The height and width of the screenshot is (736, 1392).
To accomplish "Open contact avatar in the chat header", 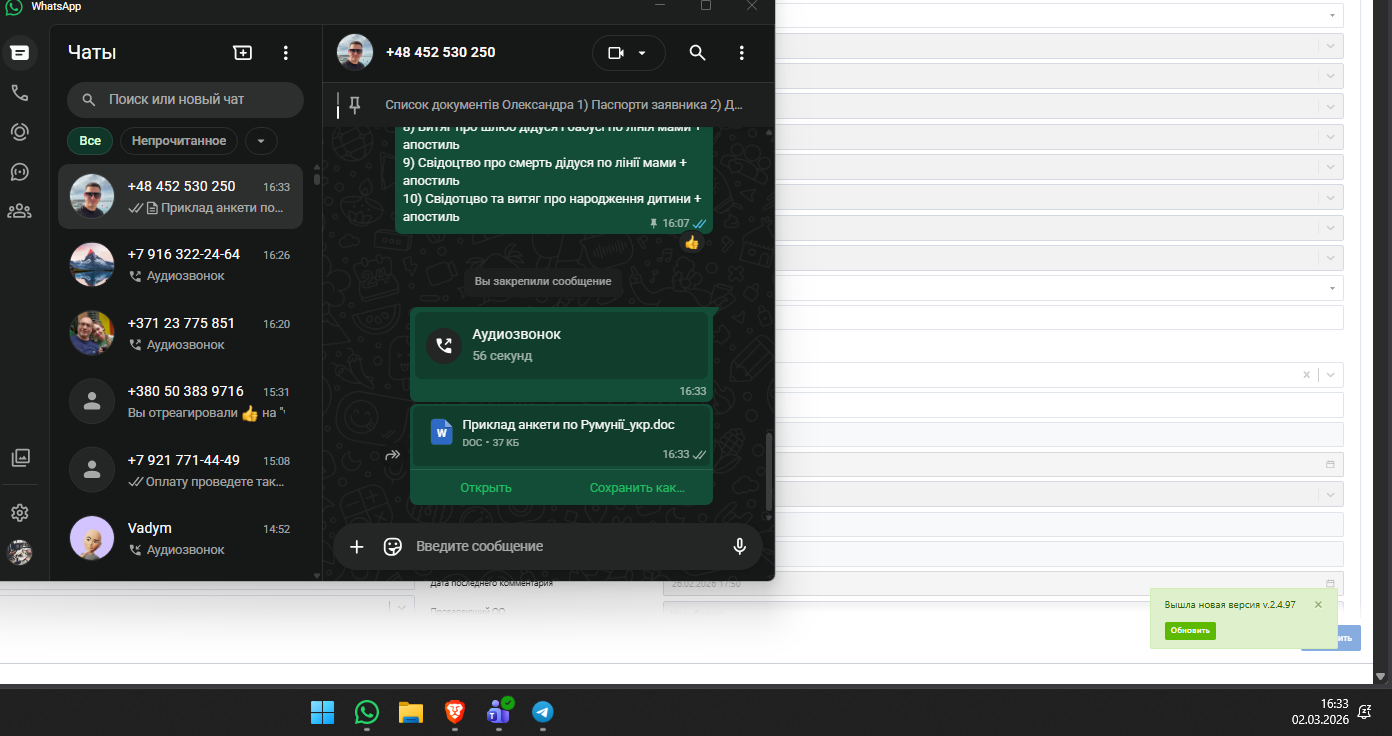I will click(355, 53).
